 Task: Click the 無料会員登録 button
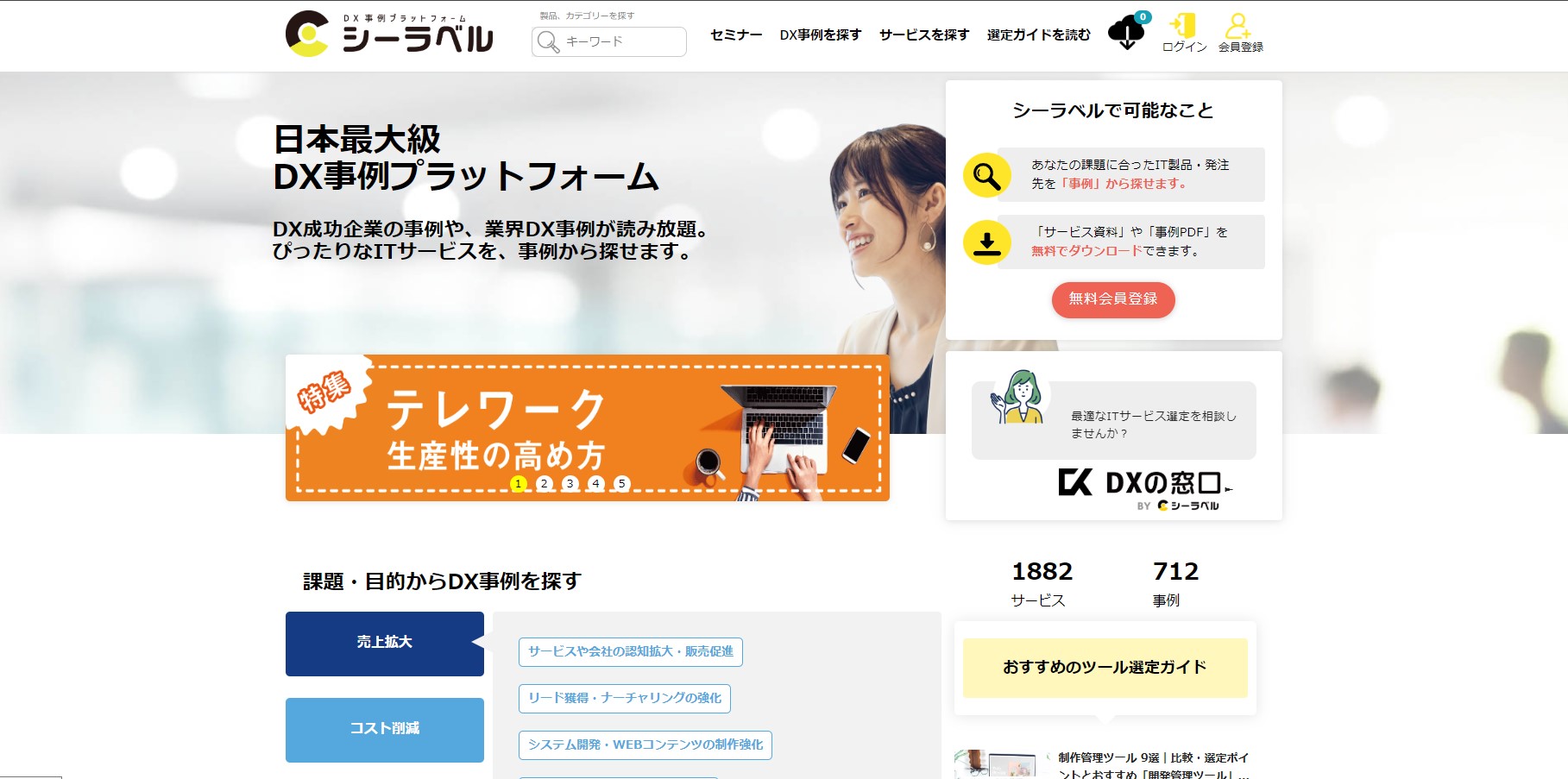(1113, 299)
